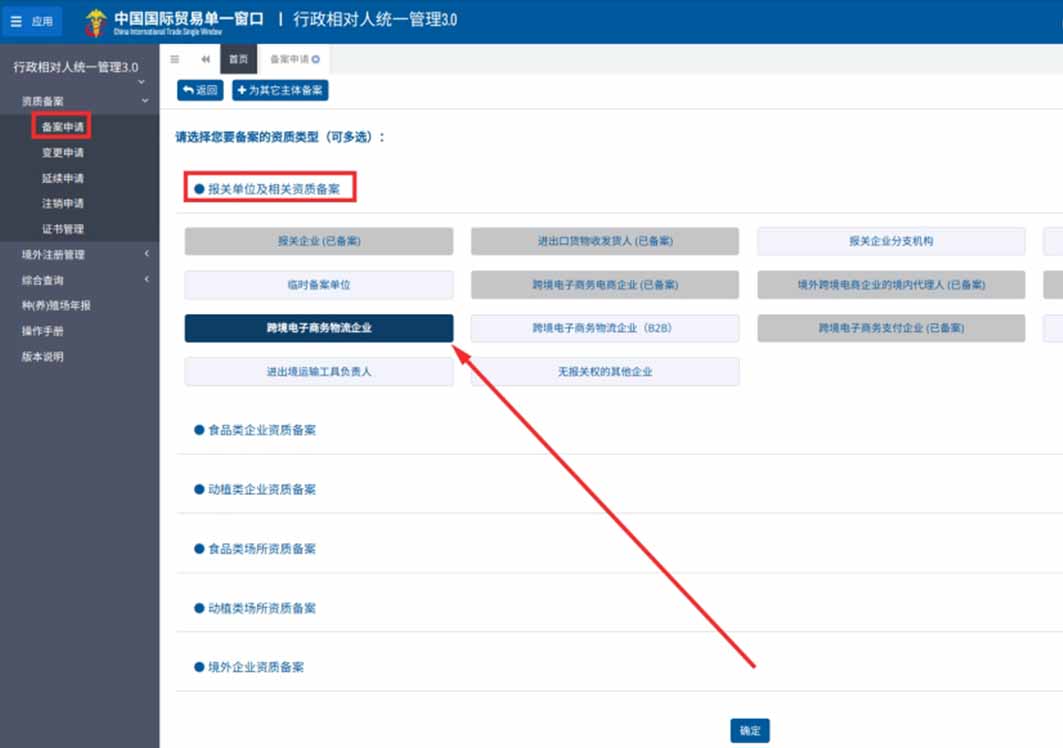Open 变更申请 in the sidebar
1063x748 pixels.
pos(62,153)
